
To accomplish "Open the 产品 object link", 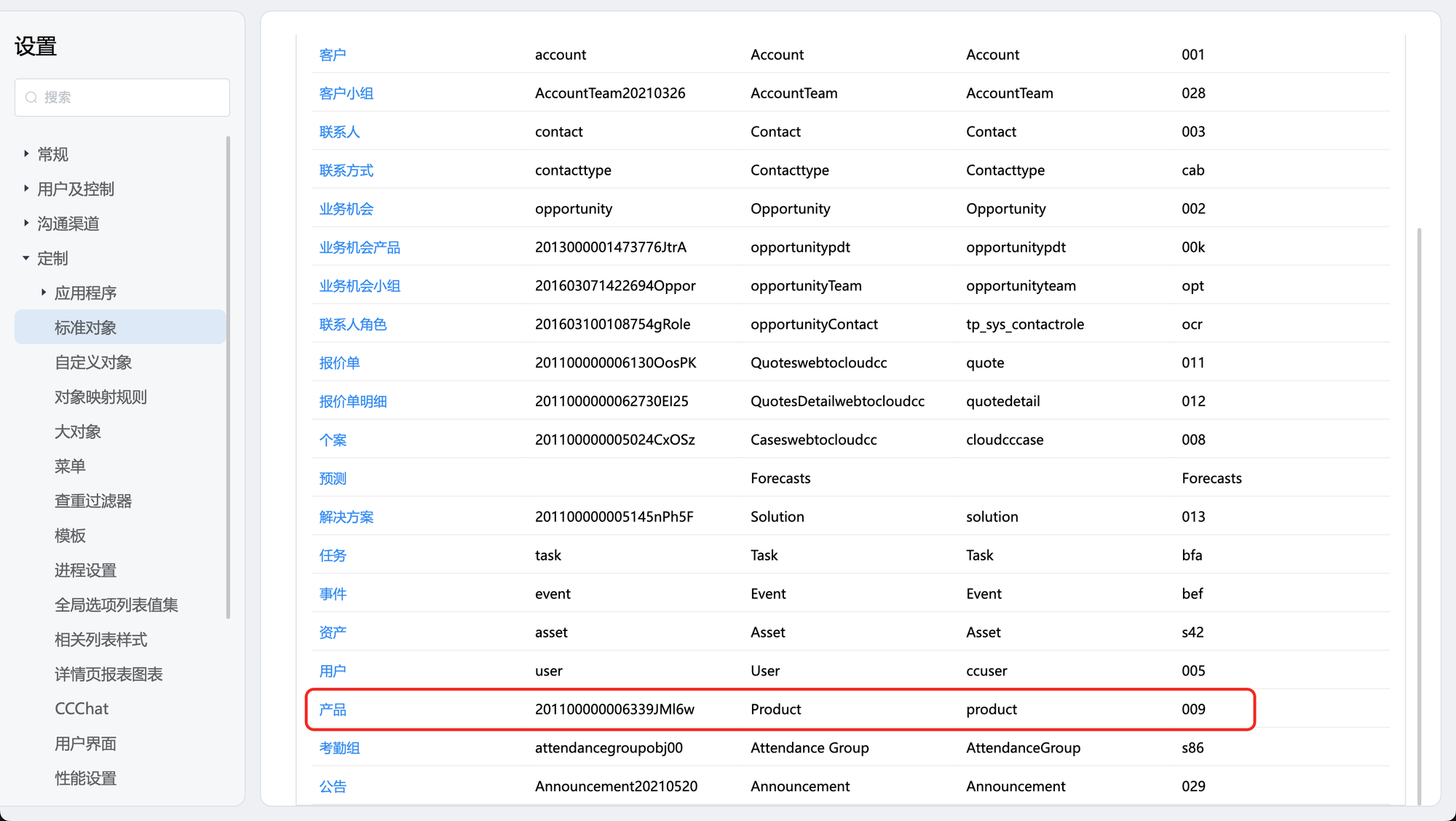I will click(x=333, y=710).
